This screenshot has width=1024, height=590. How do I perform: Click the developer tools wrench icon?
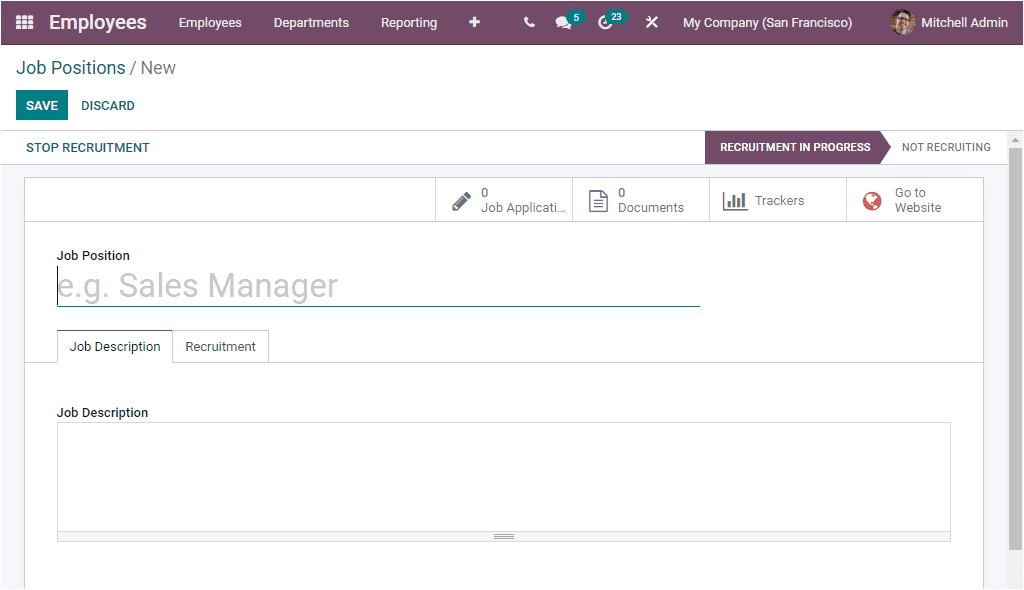coord(651,22)
